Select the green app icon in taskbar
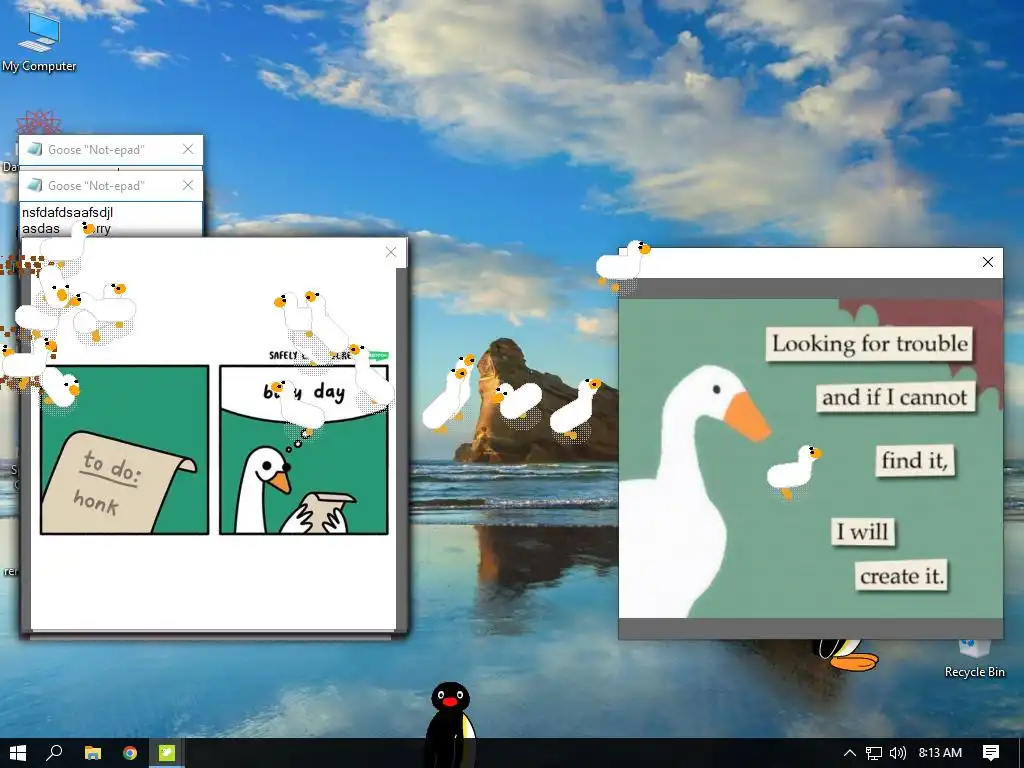 point(167,753)
